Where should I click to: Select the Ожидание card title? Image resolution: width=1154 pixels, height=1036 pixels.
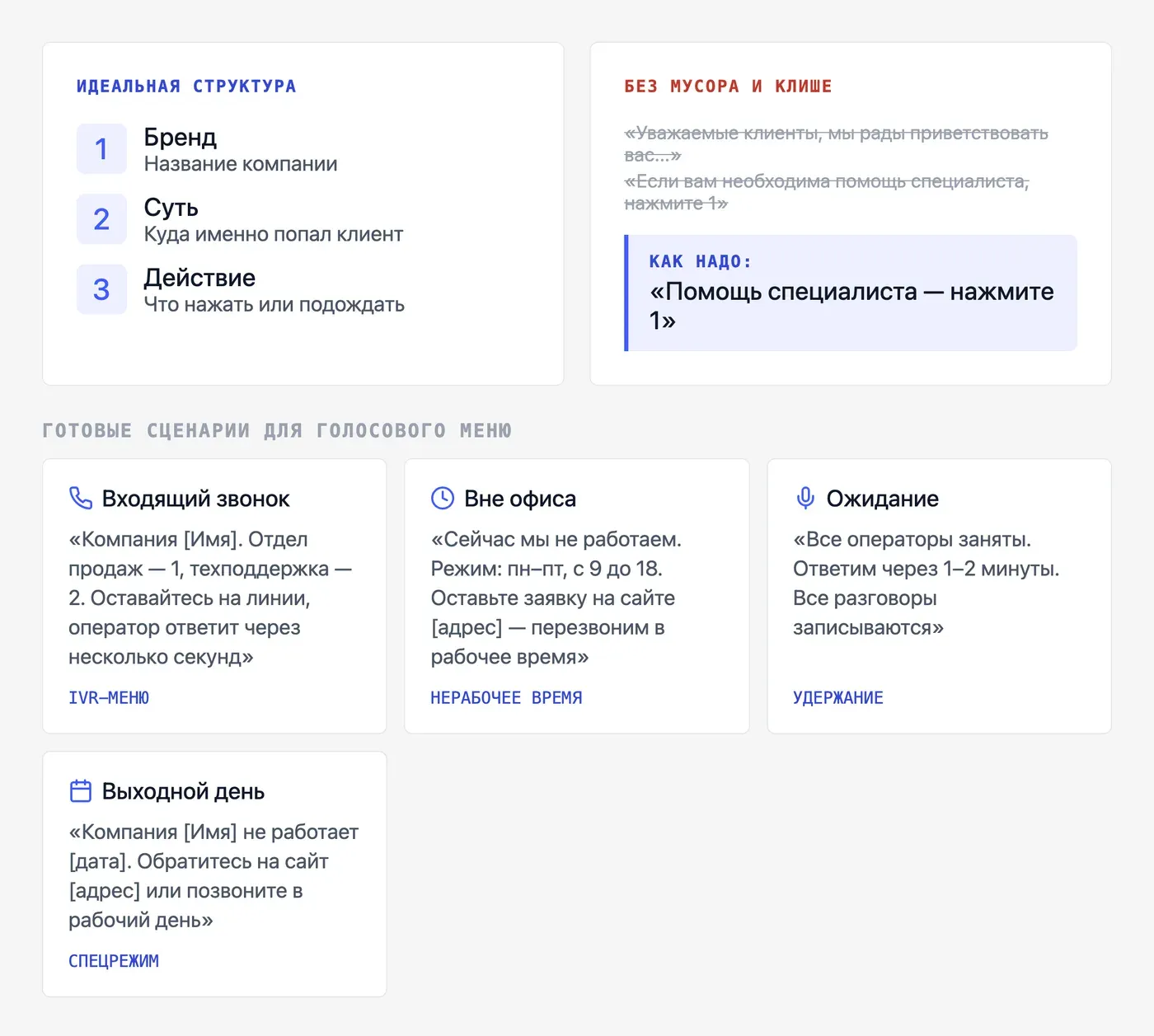click(883, 499)
